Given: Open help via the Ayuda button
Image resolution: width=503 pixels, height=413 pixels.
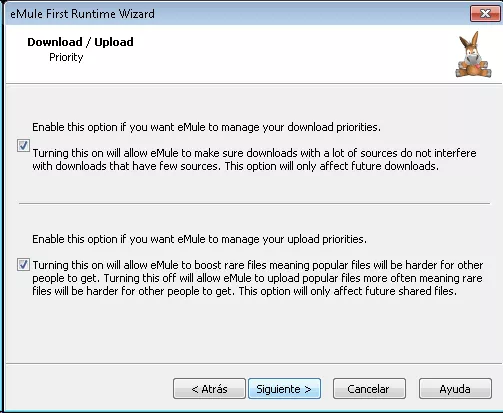Looking at the screenshot, I should pyautogui.click(x=455, y=389).
